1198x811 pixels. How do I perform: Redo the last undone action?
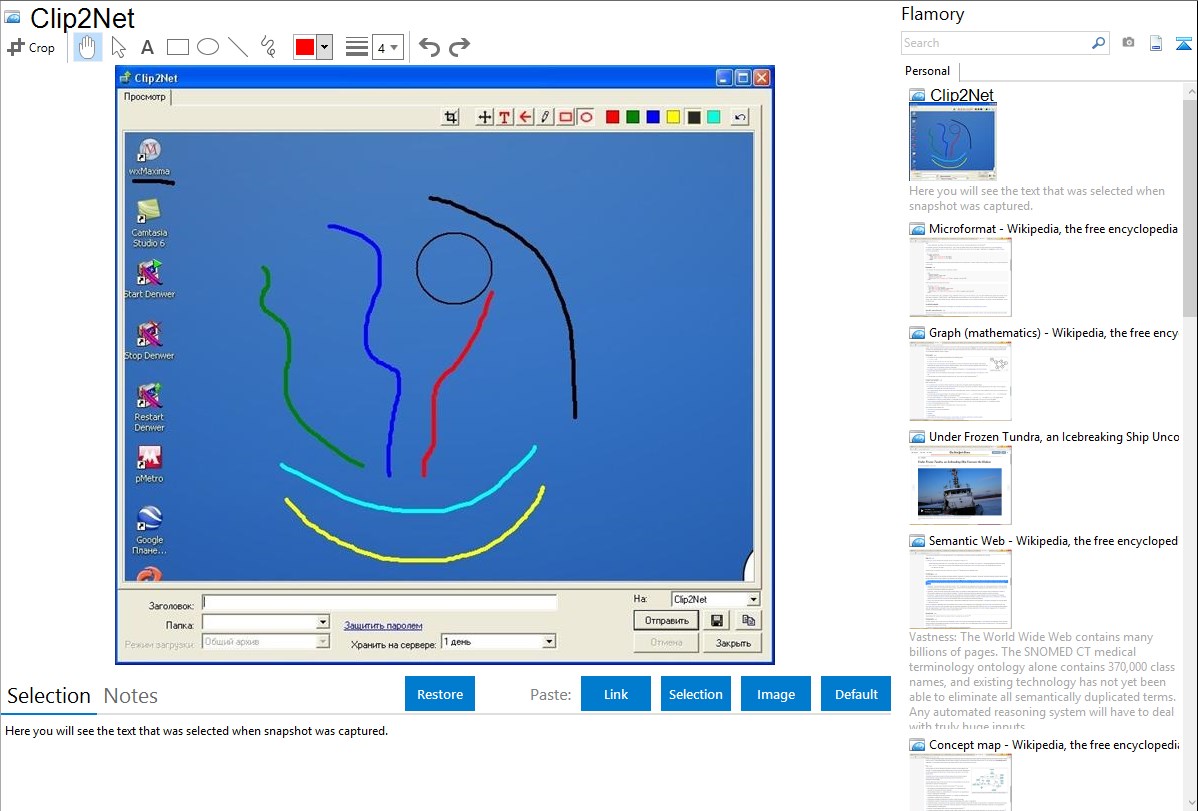[x=459, y=47]
